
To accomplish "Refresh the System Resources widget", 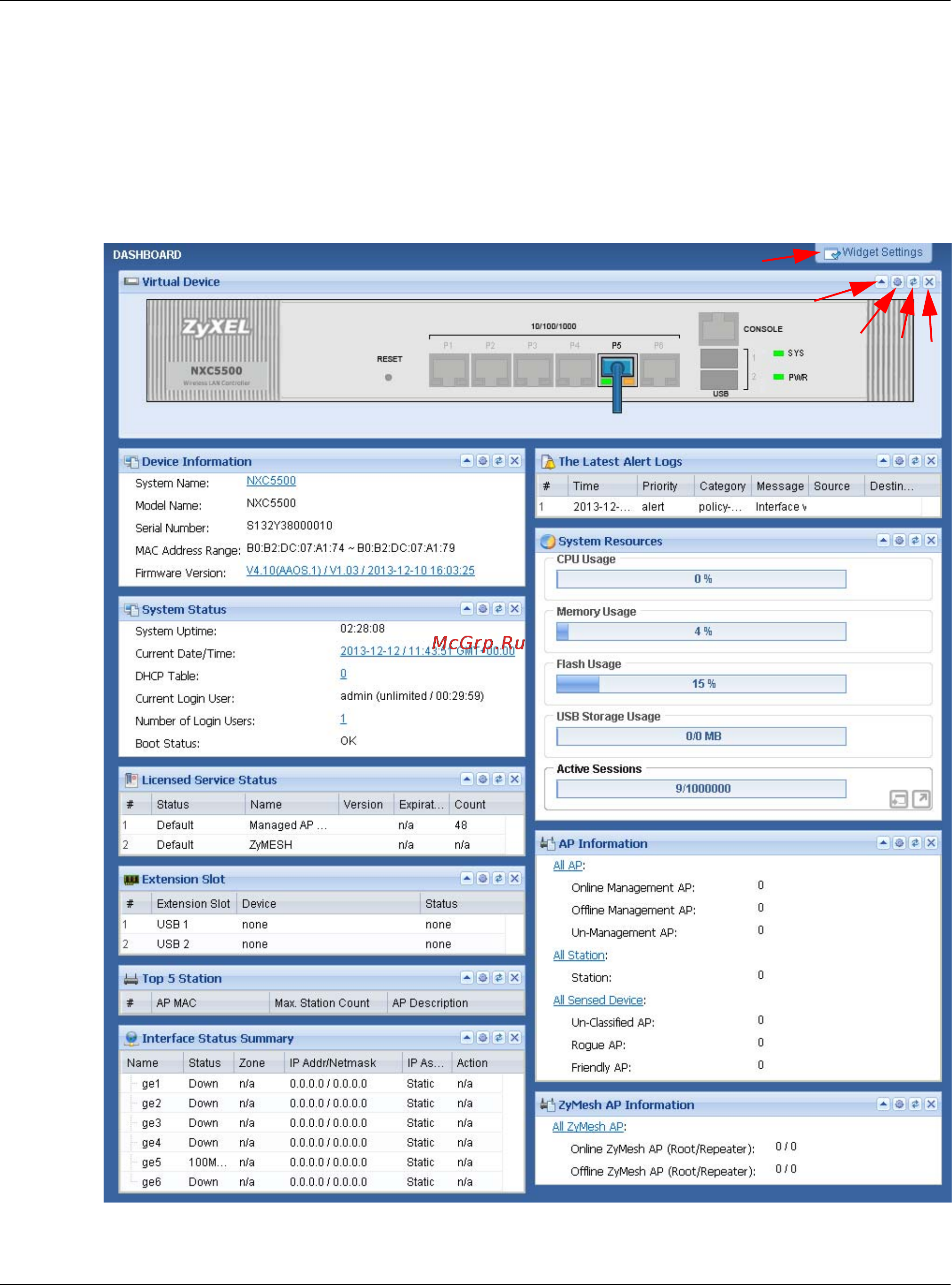I will click(915, 540).
